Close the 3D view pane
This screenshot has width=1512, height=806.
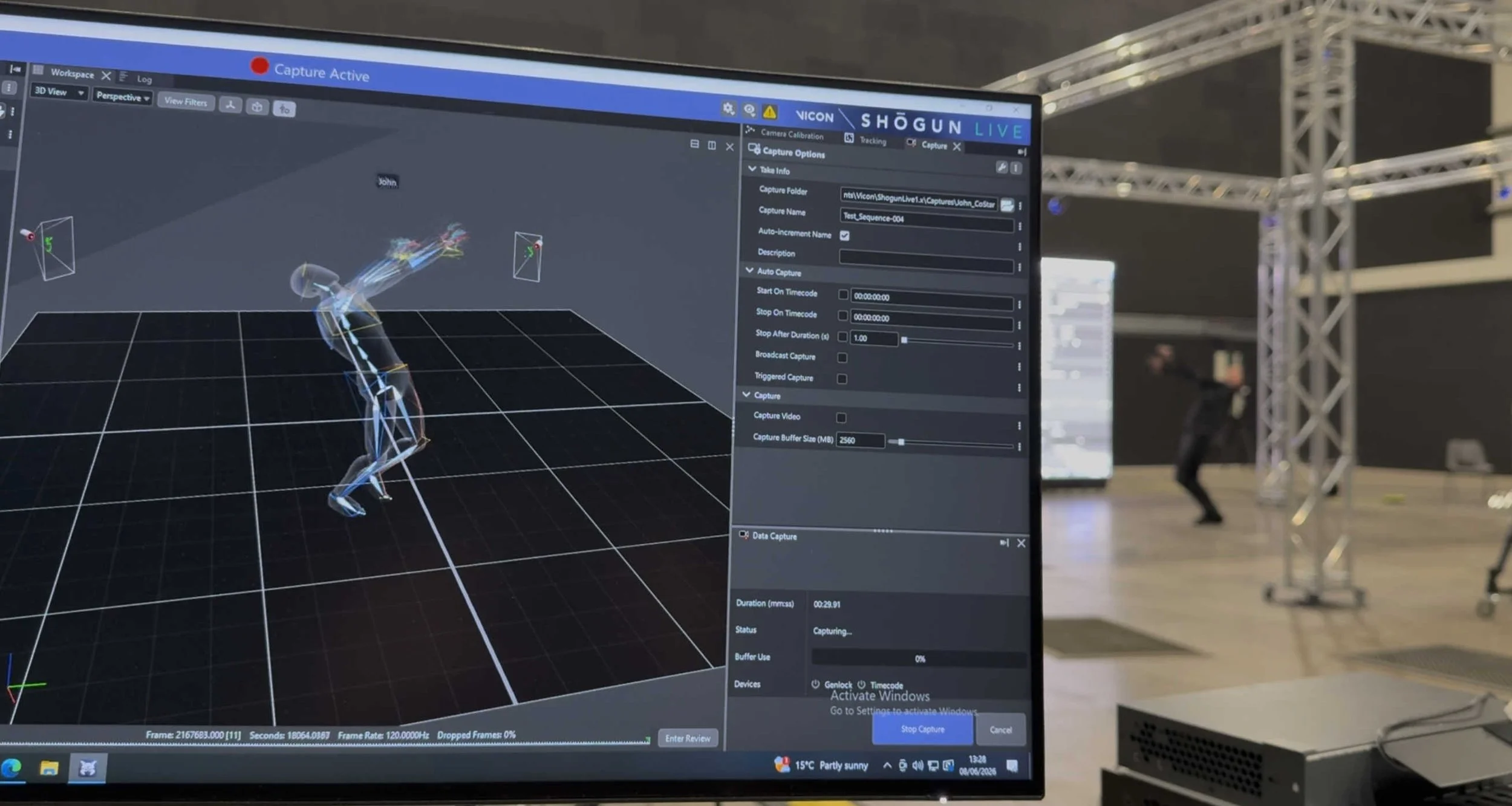point(730,146)
